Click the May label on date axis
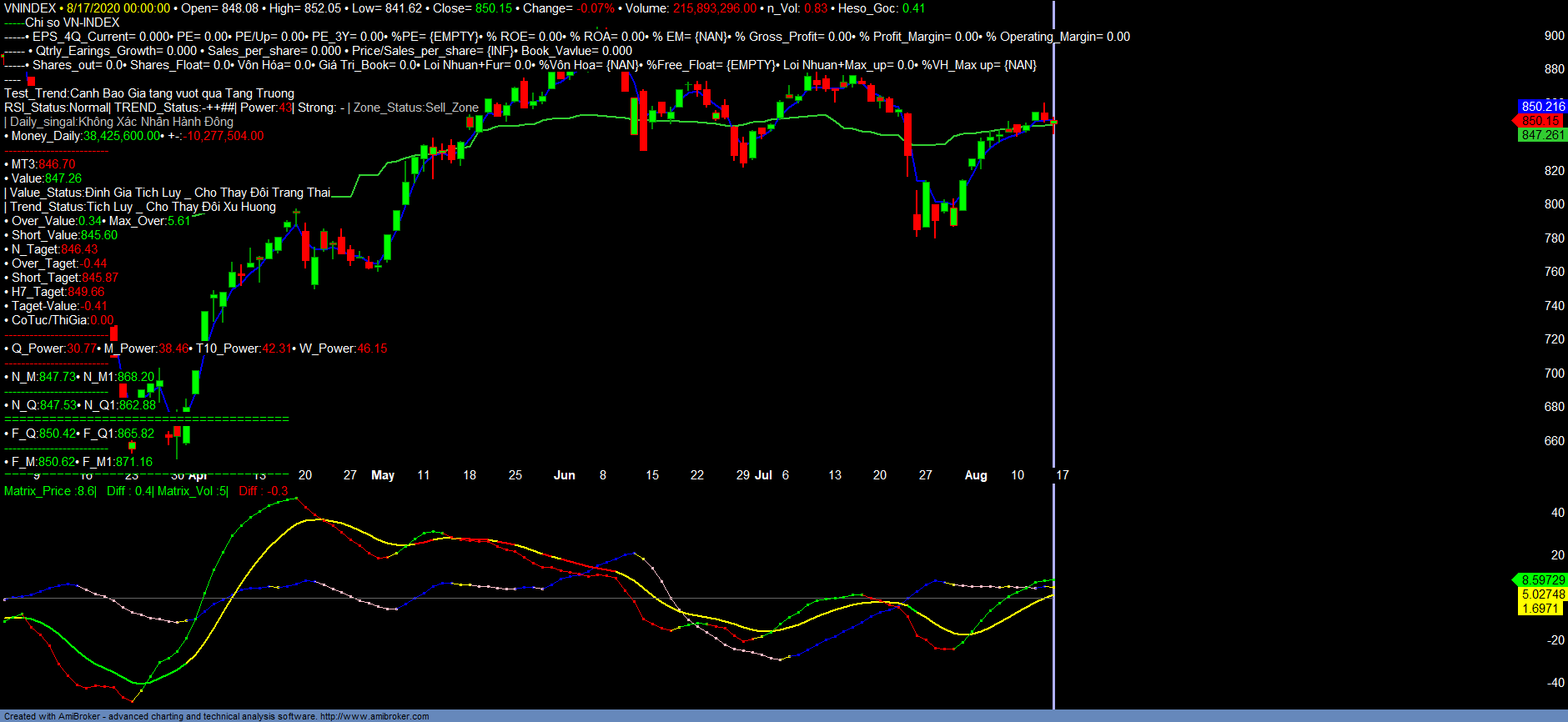Screen dimensions: 1568x722 tap(383, 475)
